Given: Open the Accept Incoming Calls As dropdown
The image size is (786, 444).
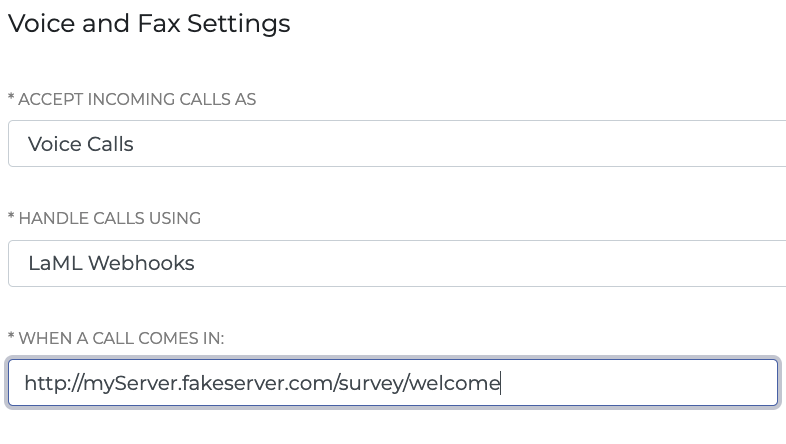Looking at the screenshot, I should (397, 143).
